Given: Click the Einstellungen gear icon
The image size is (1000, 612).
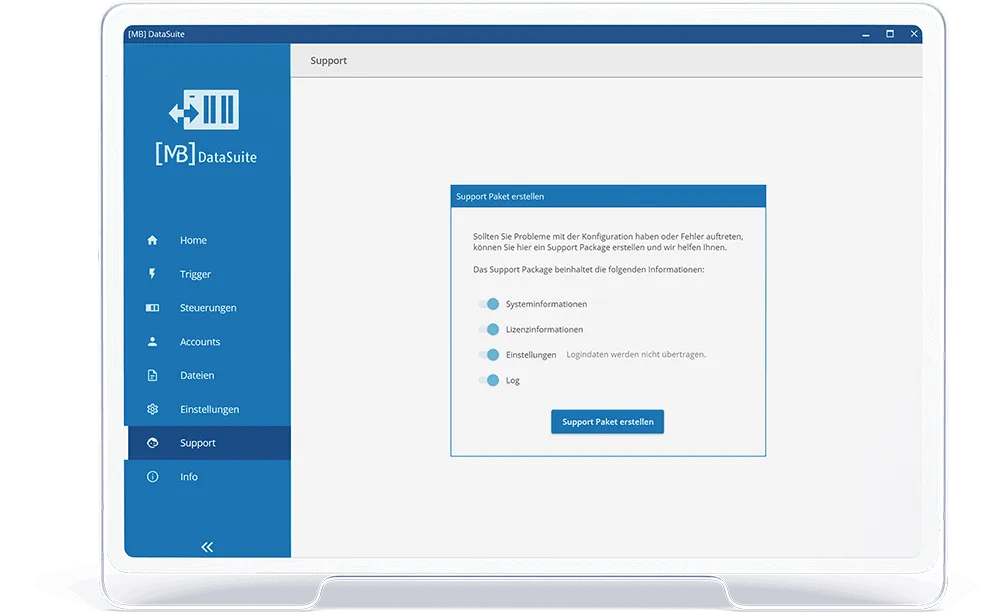Looking at the screenshot, I should tap(152, 409).
